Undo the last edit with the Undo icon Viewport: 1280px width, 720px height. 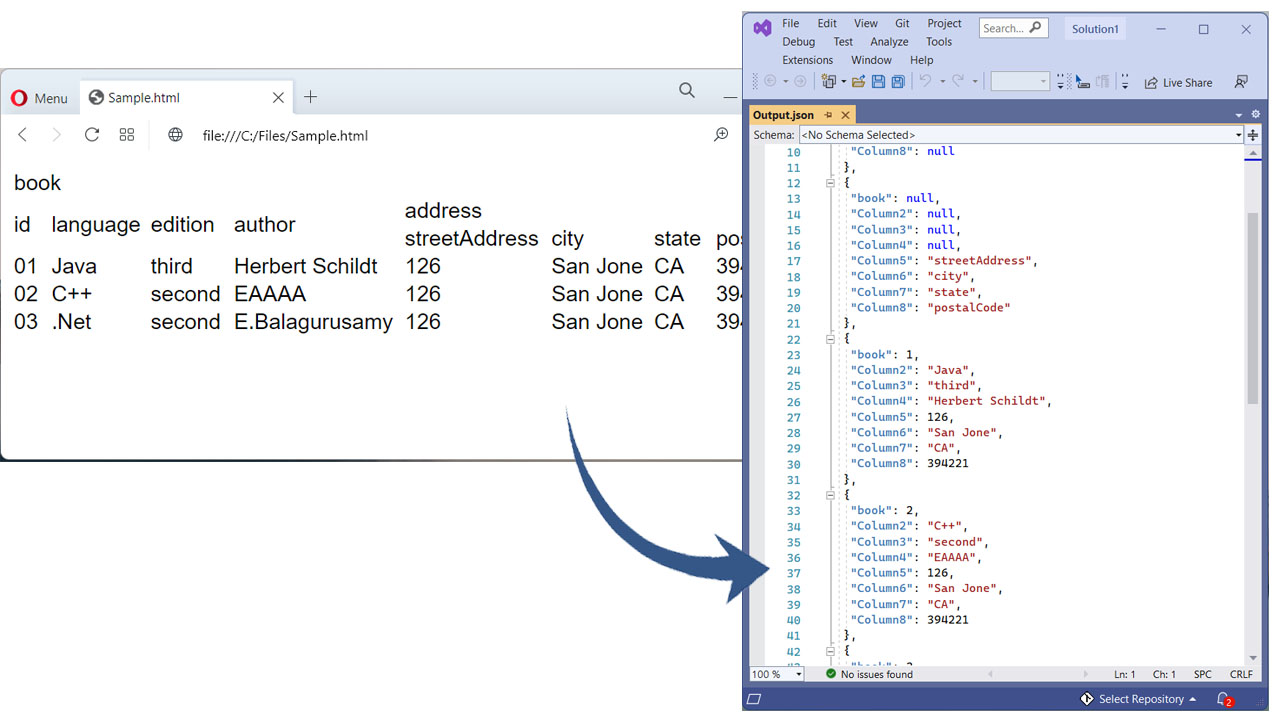tap(925, 82)
